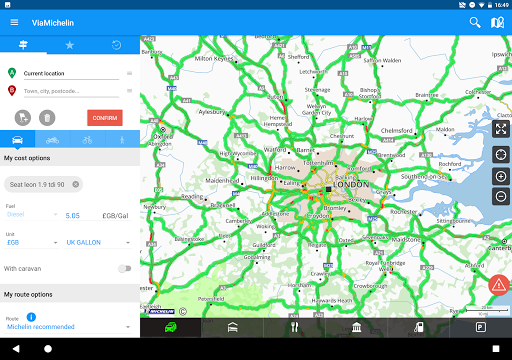Select the motorcycle travel mode tab
Viewport: 512px width, 360px height.
click(x=52, y=140)
